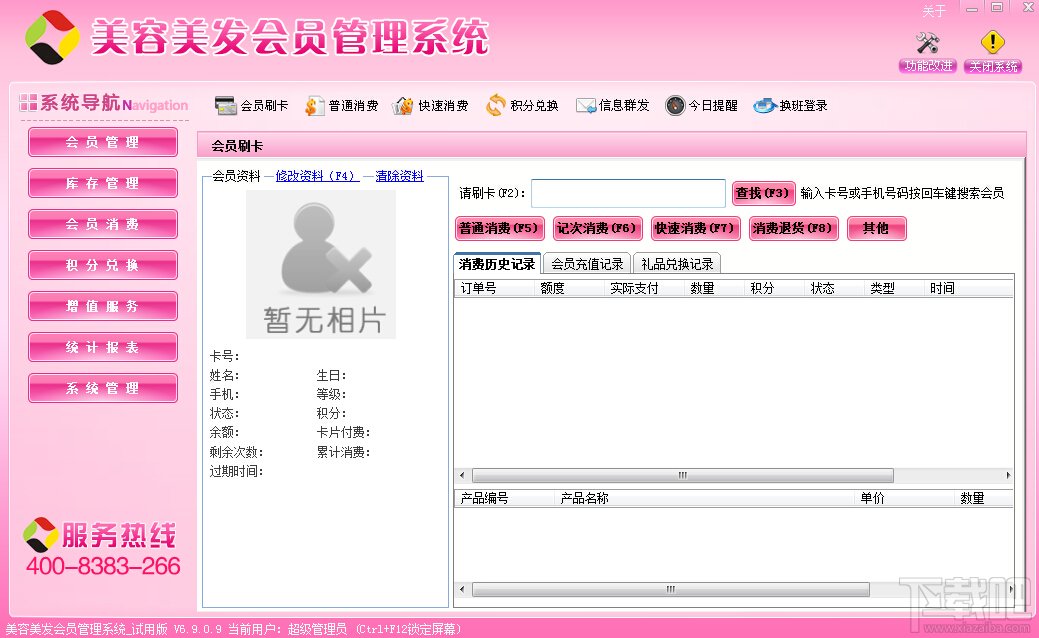Click the history table scrollbar right arrow
Viewport: 1039px width, 638px height.
pos(1008,476)
